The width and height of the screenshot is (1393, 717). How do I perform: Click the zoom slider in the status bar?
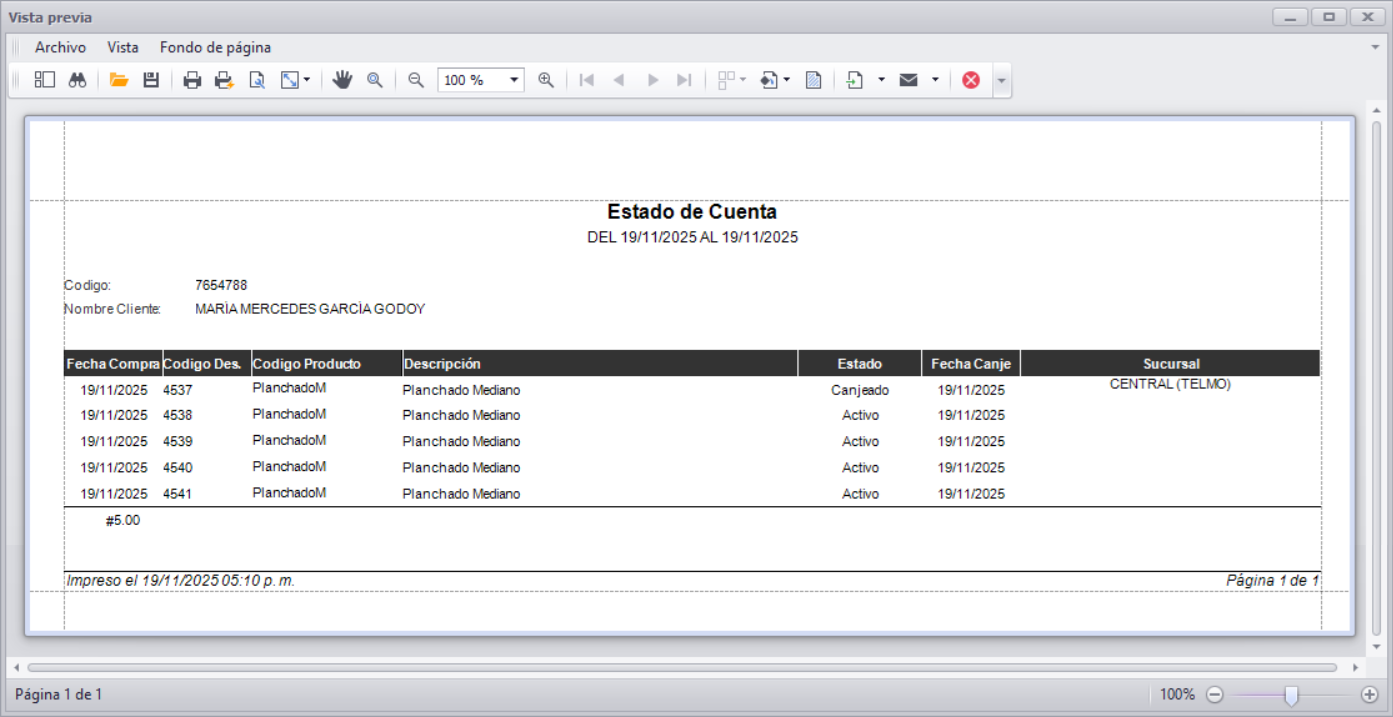click(1291, 694)
